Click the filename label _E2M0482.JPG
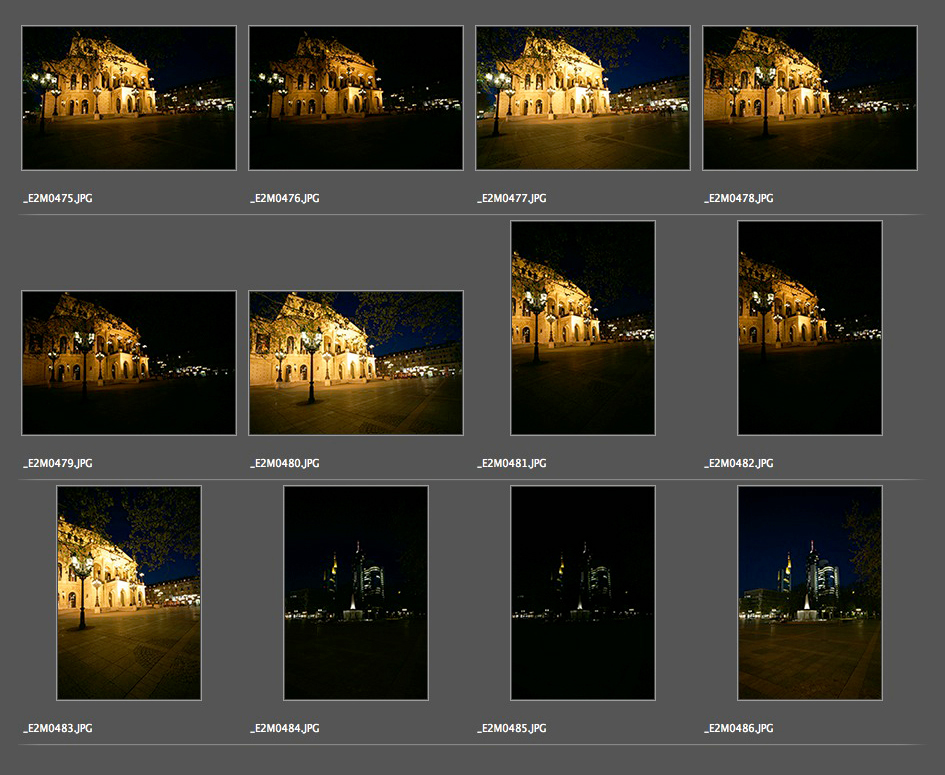945x775 pixels. (x=739, y=464)
